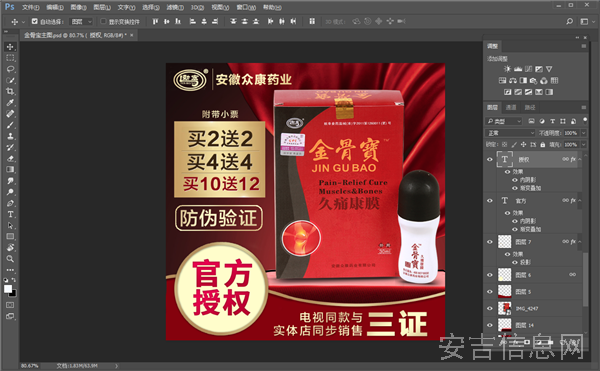
Task: Open the opacity 100% dropdown arrow
Action: coord(584,133)
